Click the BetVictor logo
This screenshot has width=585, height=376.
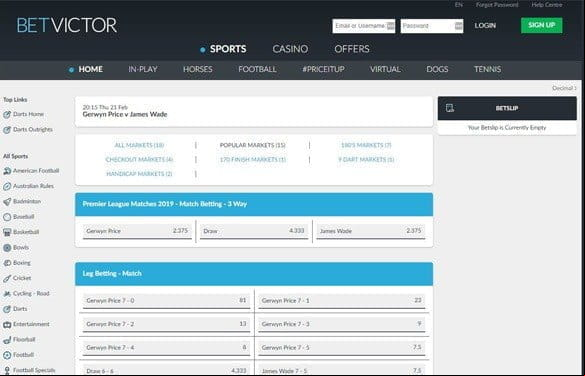point(67,25)
